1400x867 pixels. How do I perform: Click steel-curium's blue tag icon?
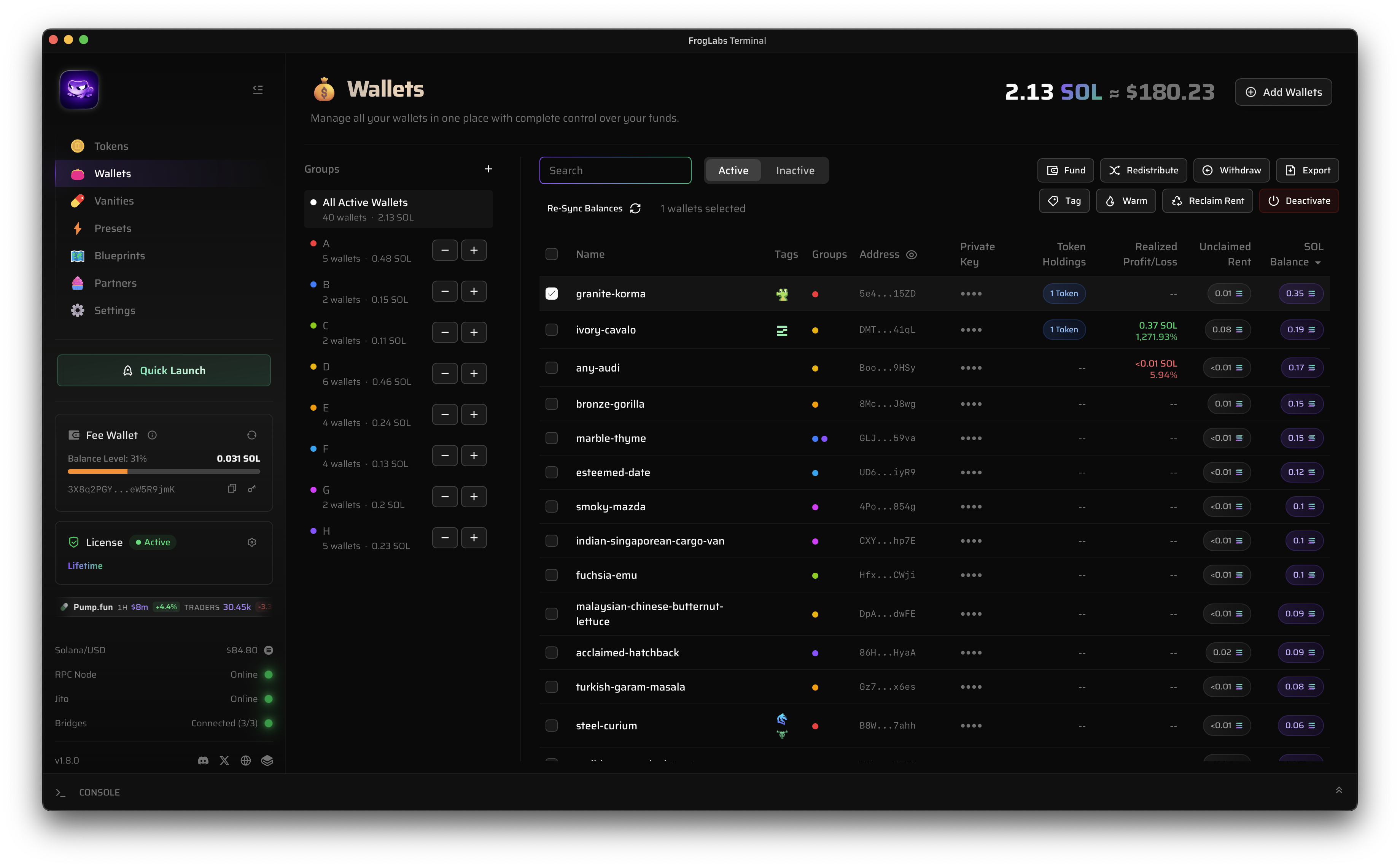(782, 719)
